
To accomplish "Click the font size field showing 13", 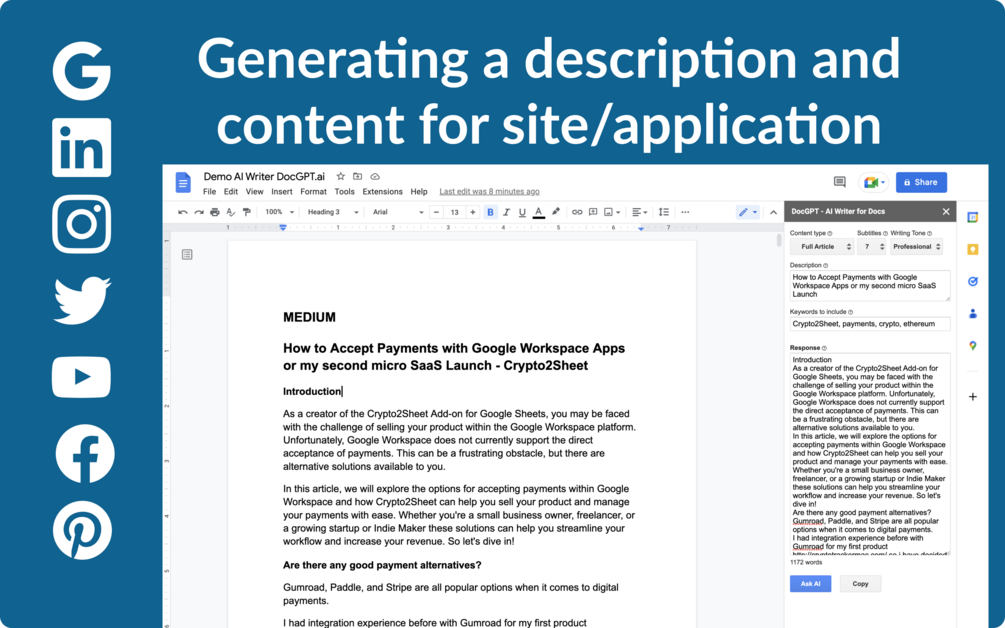I will (454, 212).
